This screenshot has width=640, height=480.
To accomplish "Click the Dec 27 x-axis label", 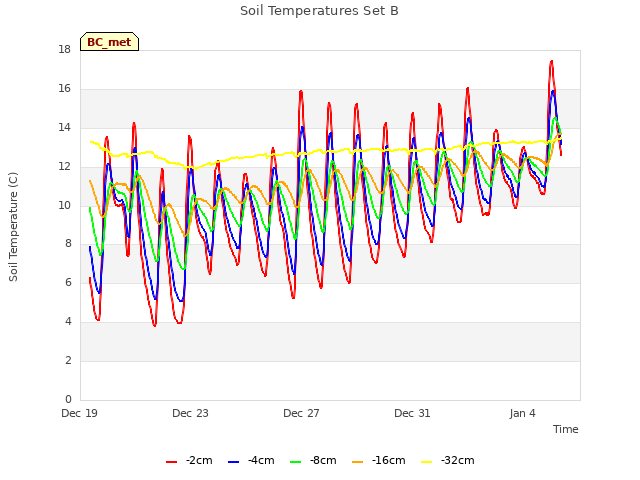I will [301, 413].
